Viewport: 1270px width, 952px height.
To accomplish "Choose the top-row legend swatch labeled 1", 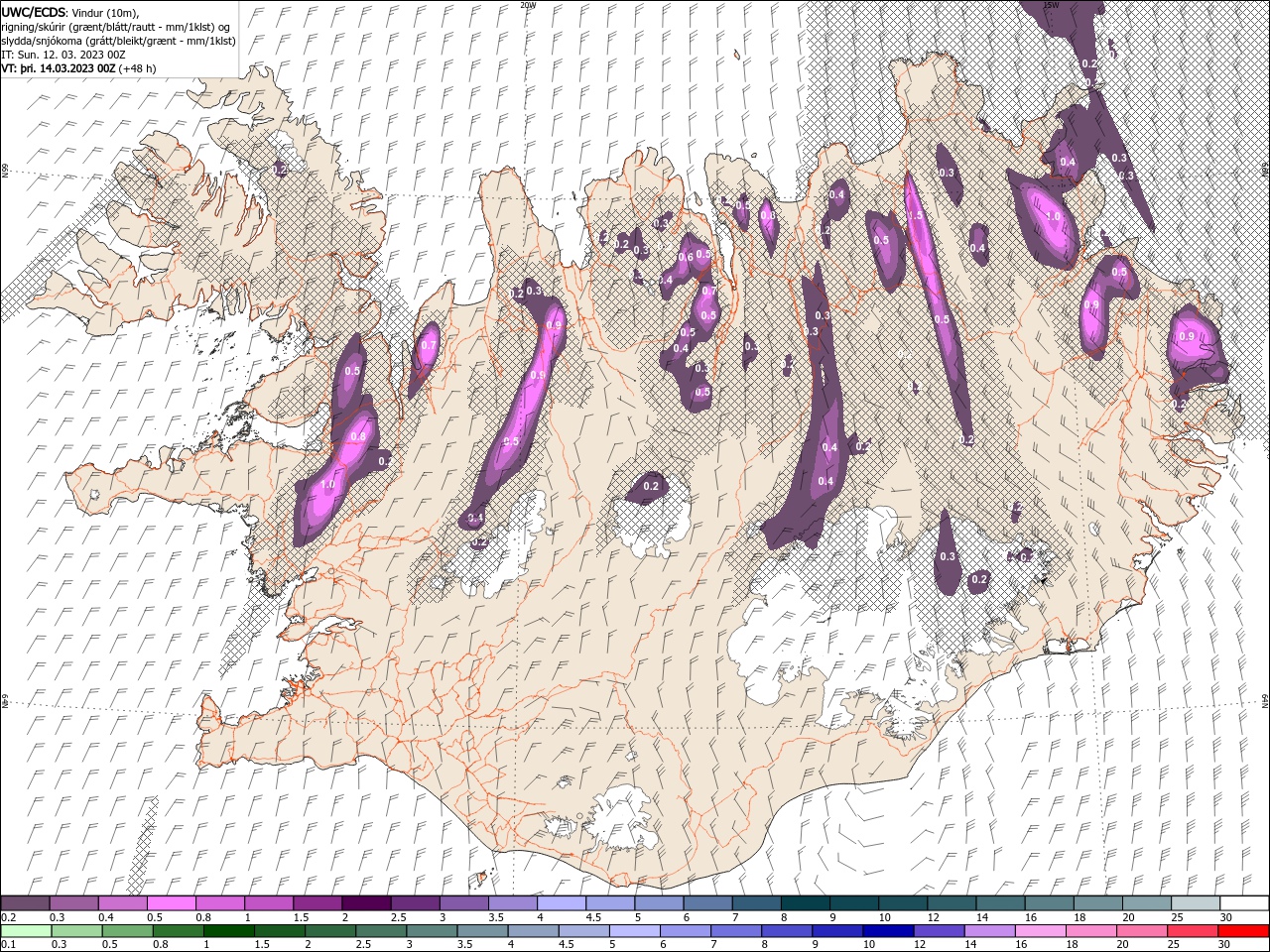I will click(269, 903).
